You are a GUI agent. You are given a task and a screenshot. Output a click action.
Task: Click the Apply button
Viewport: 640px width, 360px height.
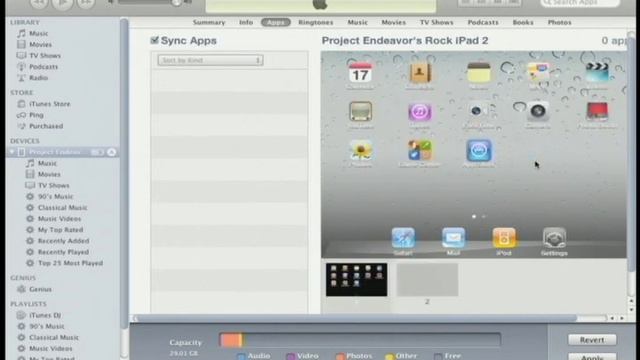592,357
